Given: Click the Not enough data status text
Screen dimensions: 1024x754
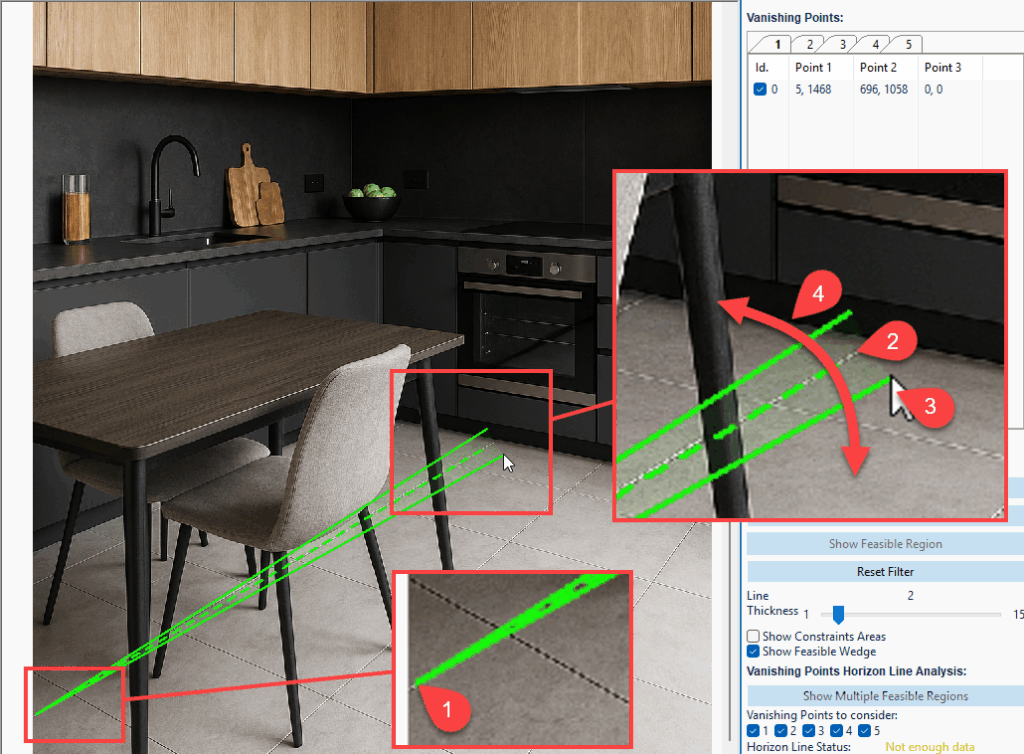Looking at the screenshot, I should coord(929,747).
